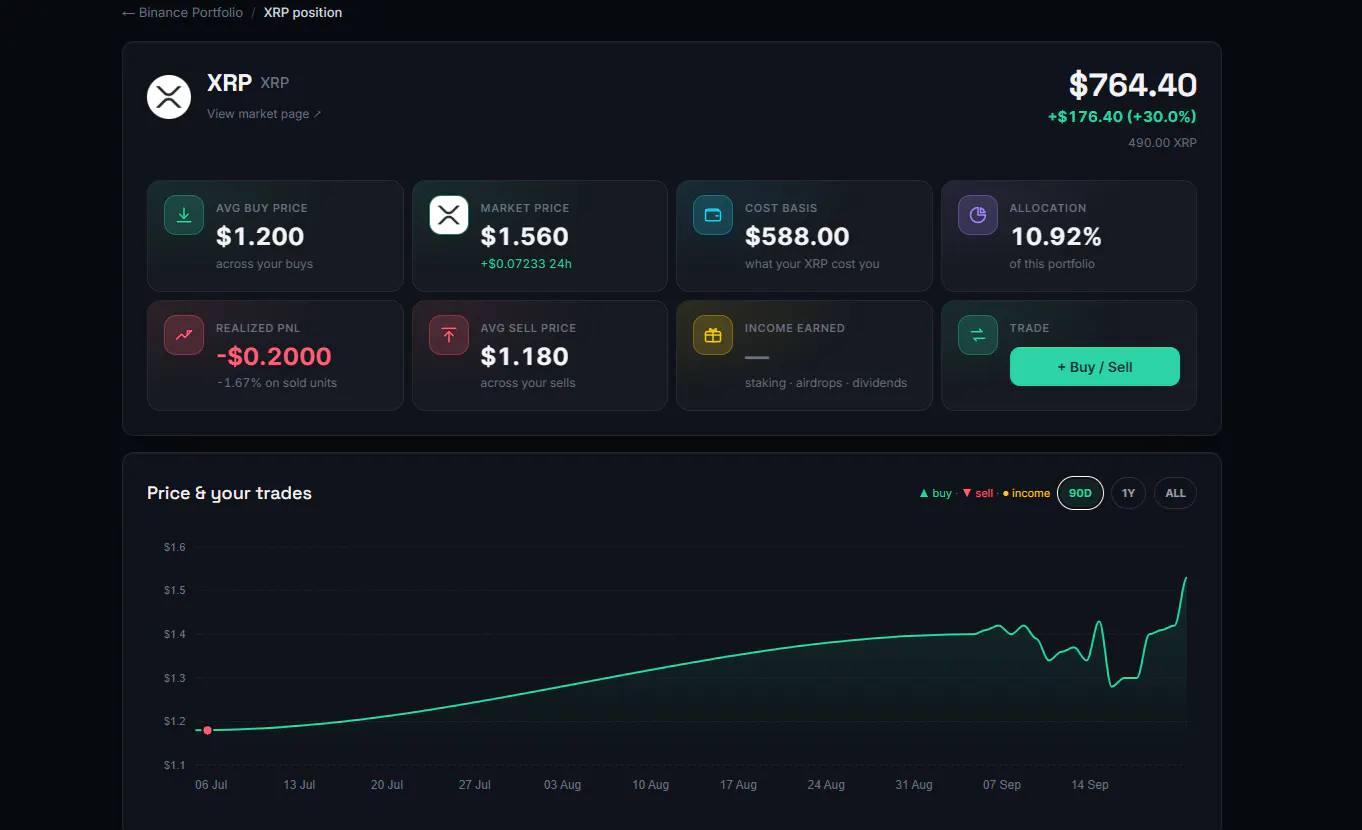The image size is (1362, 830).
Task: Click the Realized PNL trend icon
Action: [x=184, y=335]
